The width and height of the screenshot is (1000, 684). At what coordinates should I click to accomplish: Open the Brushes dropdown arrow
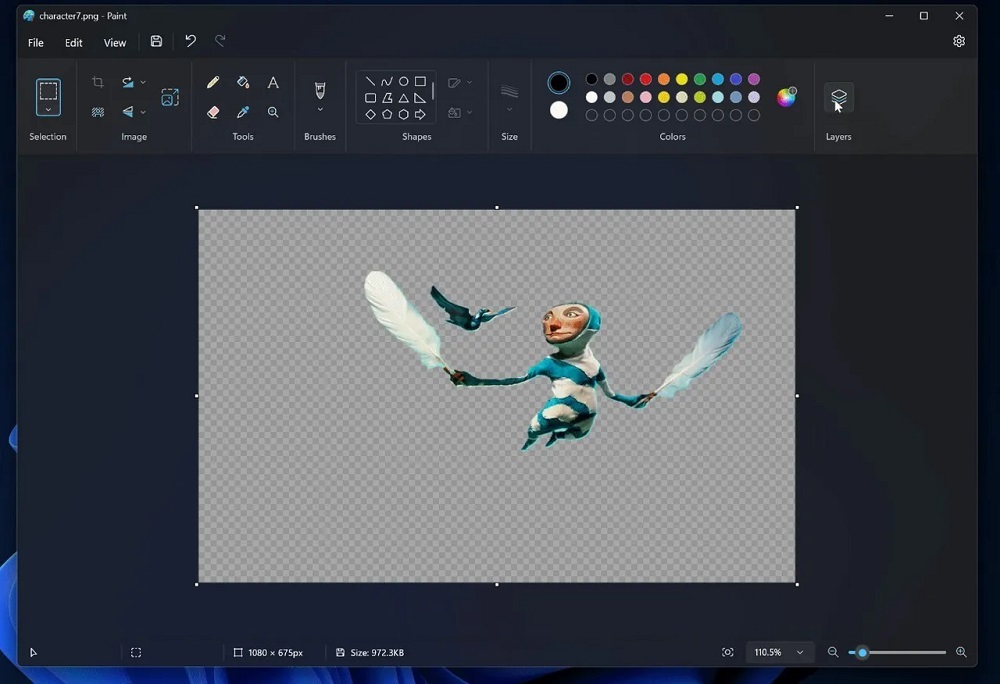coord(320,110)
